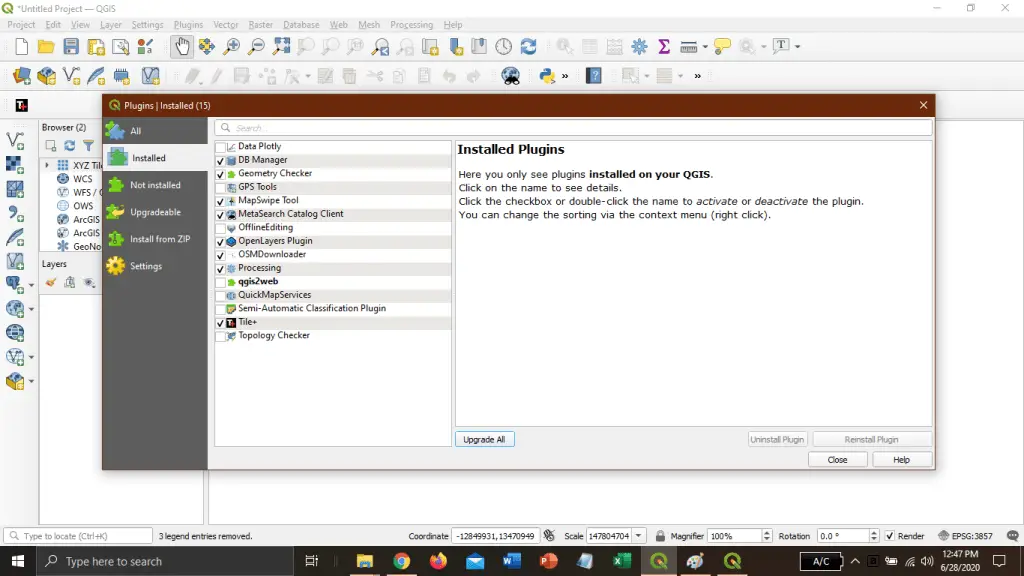Add a raster layer from the side toolbar

coord(15,164)
